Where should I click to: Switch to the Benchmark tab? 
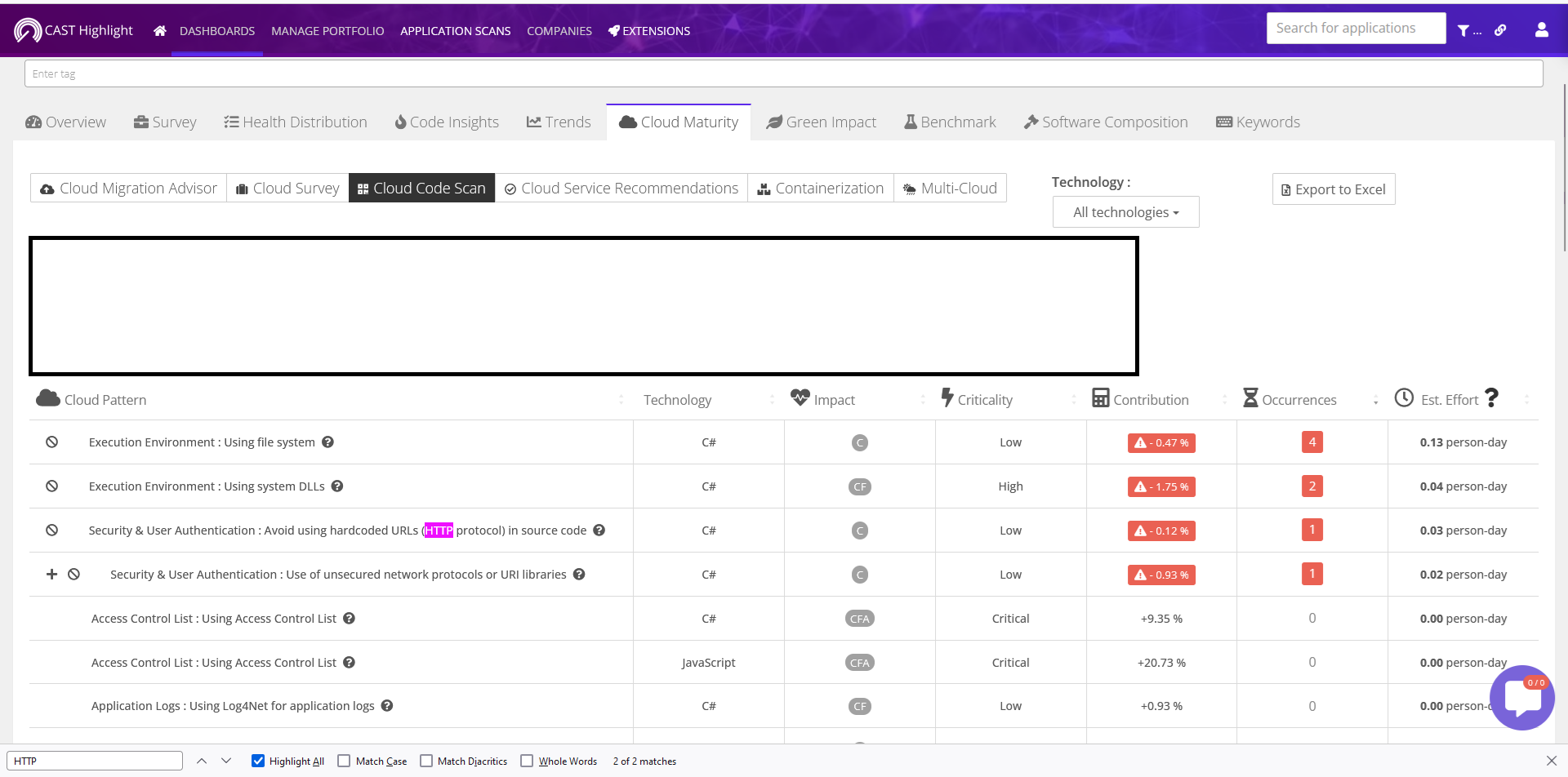(951, 122)
